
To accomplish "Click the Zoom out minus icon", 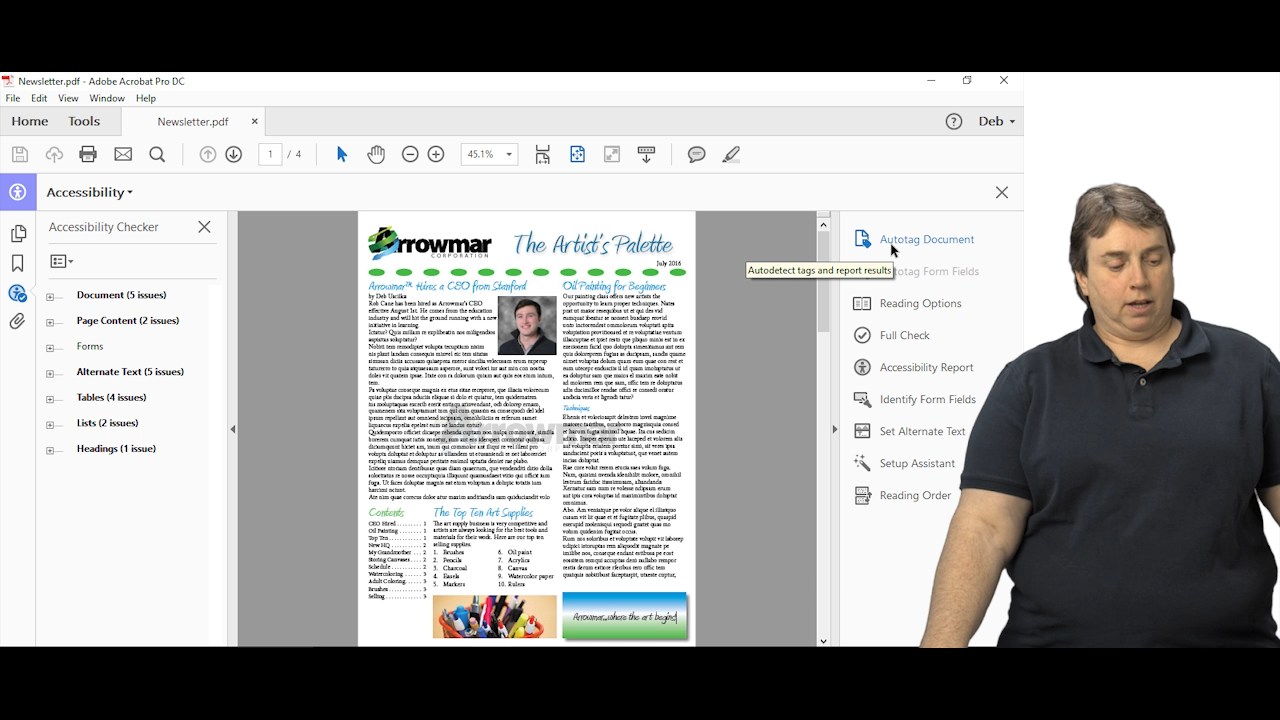I will (x=410, y=154).
